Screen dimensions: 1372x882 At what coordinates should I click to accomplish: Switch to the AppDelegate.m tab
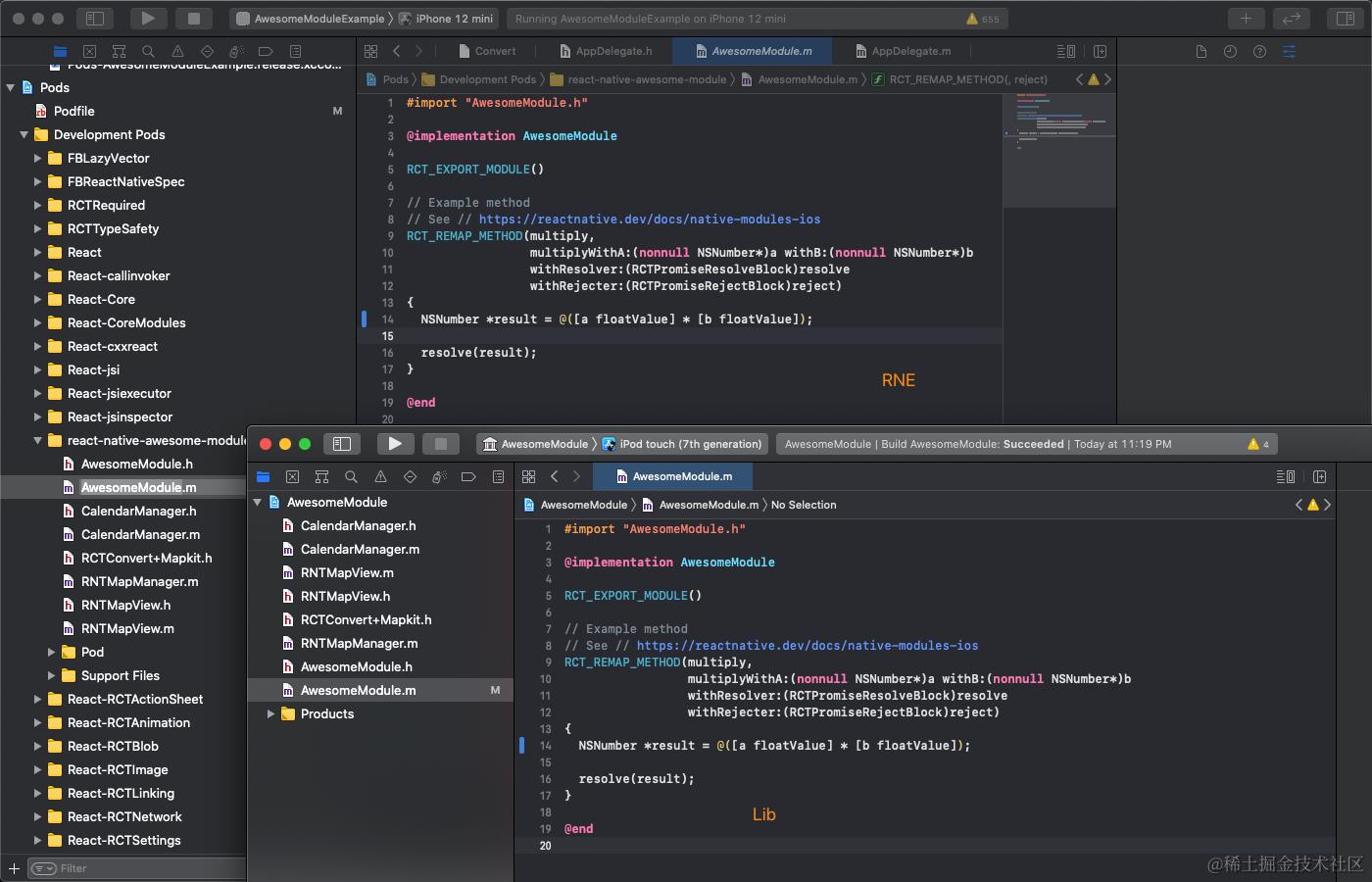coord(903,51)
